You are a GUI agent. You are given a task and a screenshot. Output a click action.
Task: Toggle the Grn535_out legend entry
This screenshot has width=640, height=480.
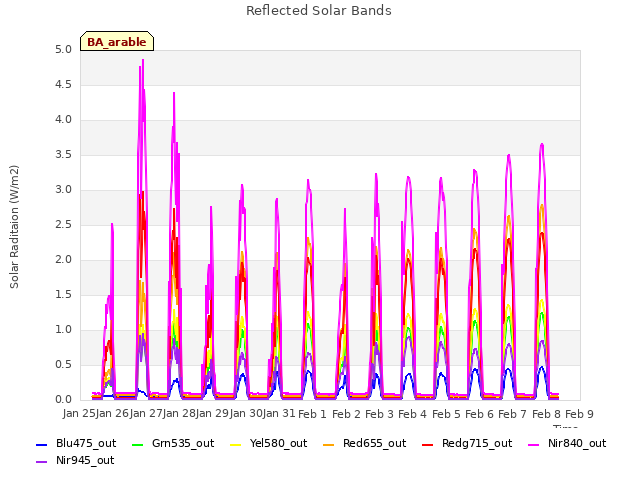coord(173,444)
